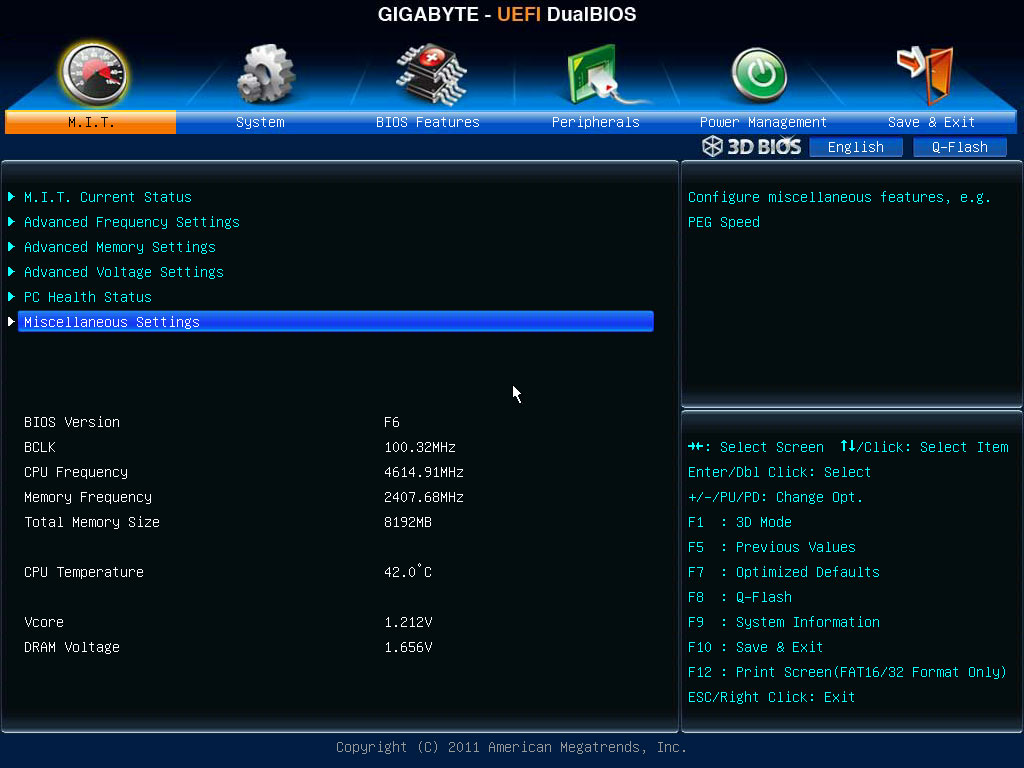Click the System gears icon
1024x768 pixels.
pyautogui.click(x=266, y=74)
